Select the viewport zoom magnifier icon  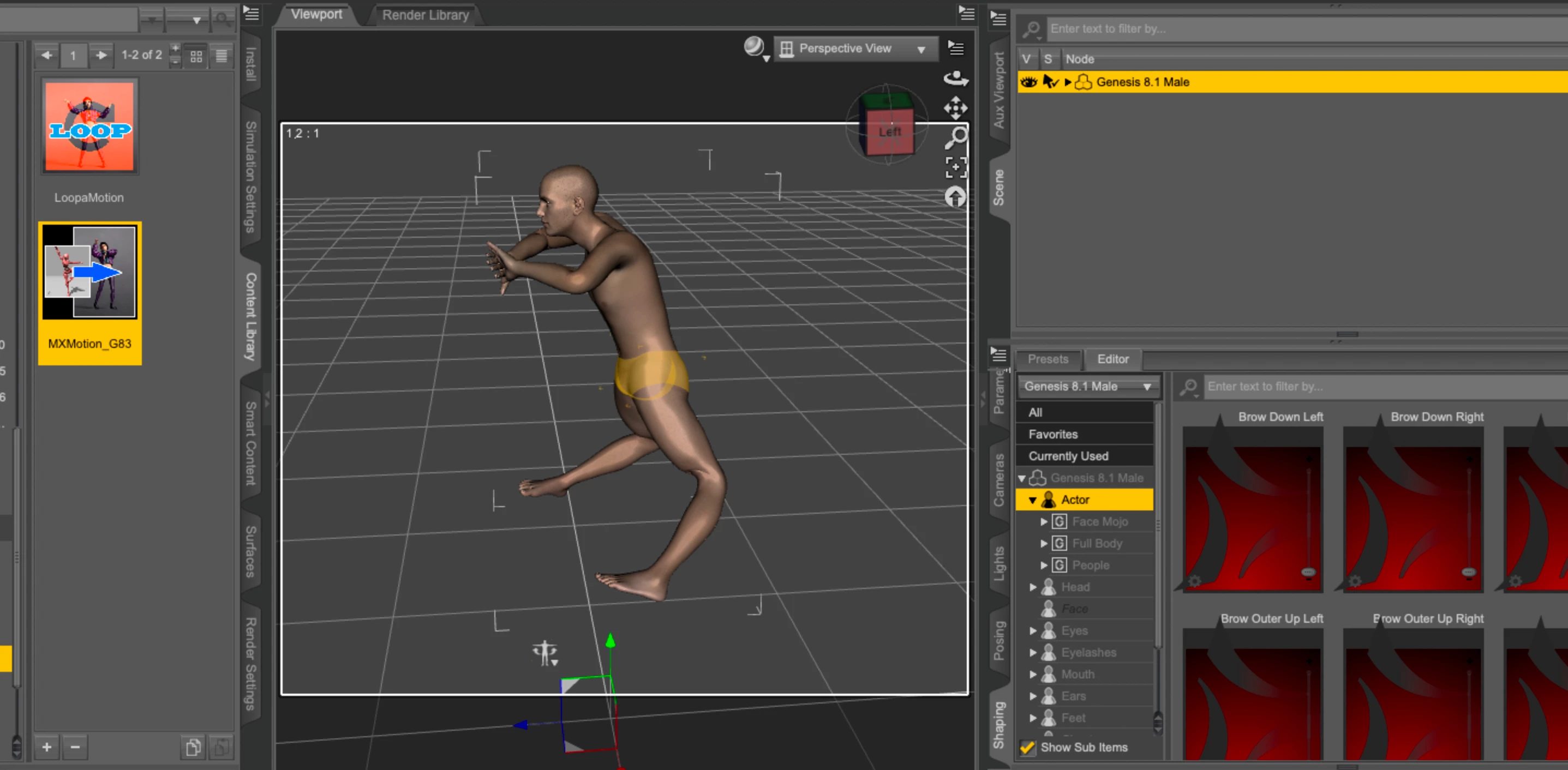pyautogui.click(x=955, y=138)
